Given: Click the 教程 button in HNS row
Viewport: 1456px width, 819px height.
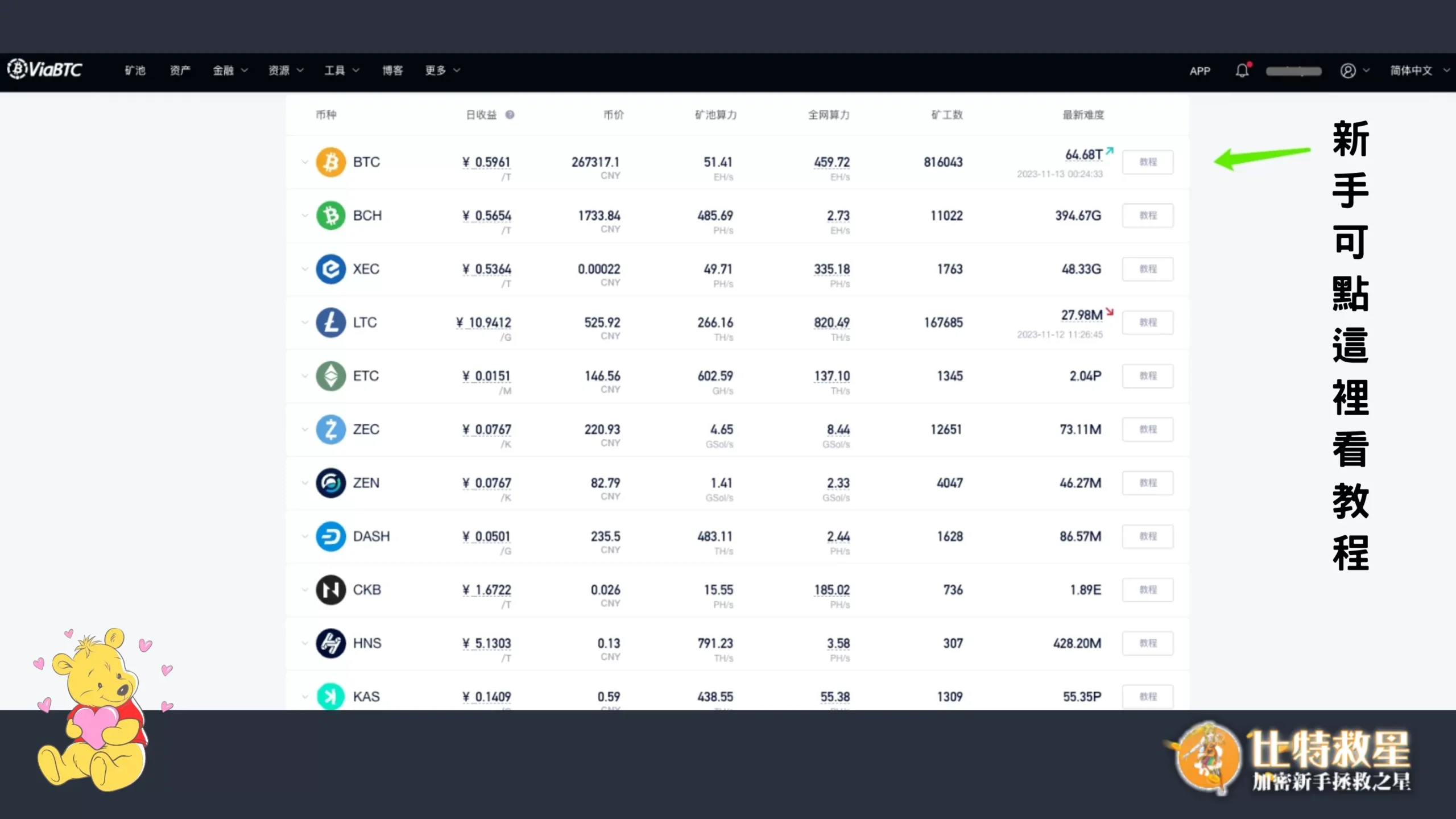Looking at the screenshot, I should (1148, 643).
